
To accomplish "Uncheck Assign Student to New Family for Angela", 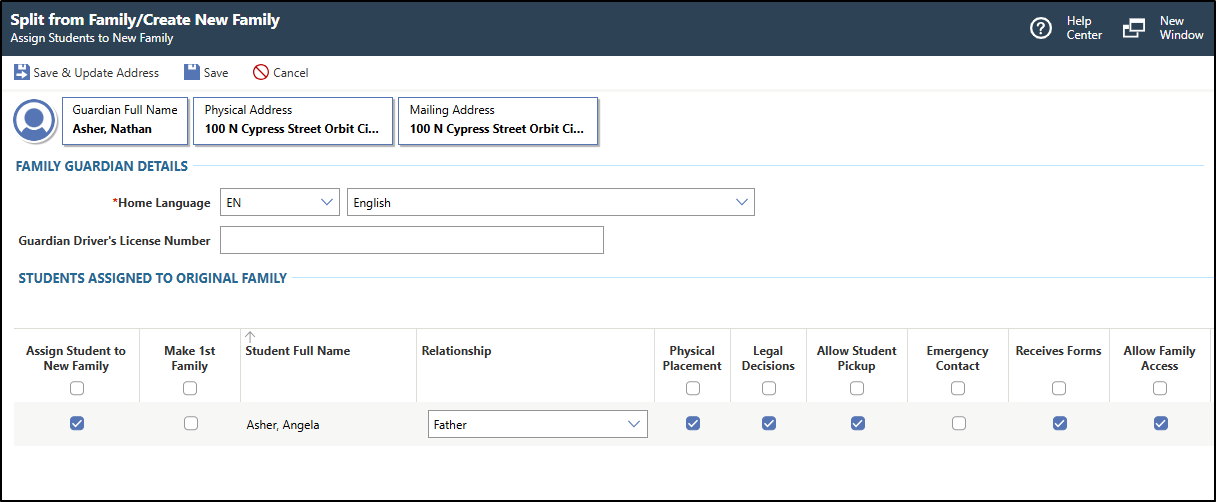I will point(77,424).
